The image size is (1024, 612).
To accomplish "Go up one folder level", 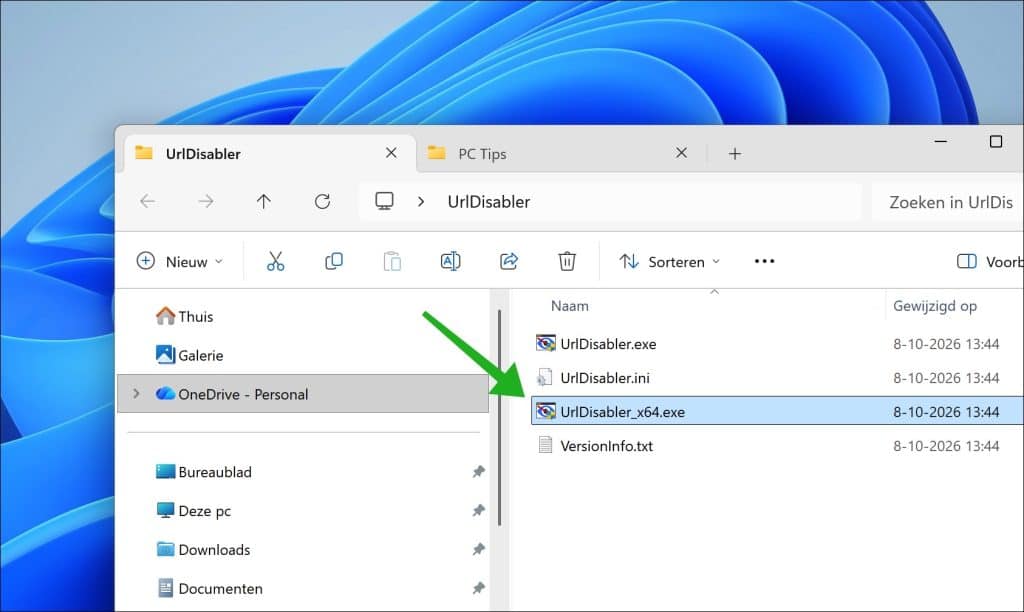I will (x=264, y=202).
